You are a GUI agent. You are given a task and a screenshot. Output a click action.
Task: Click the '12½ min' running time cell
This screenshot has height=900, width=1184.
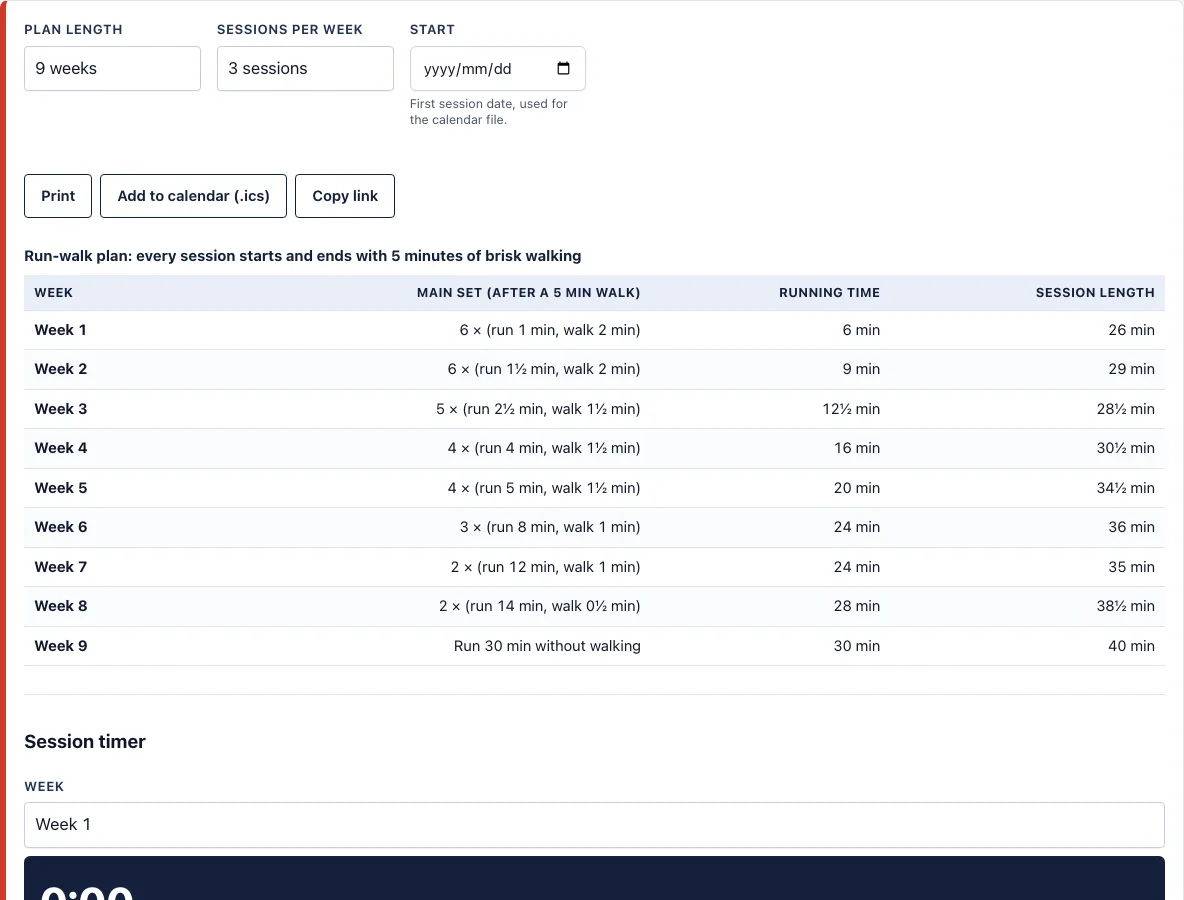coord(851,409)
